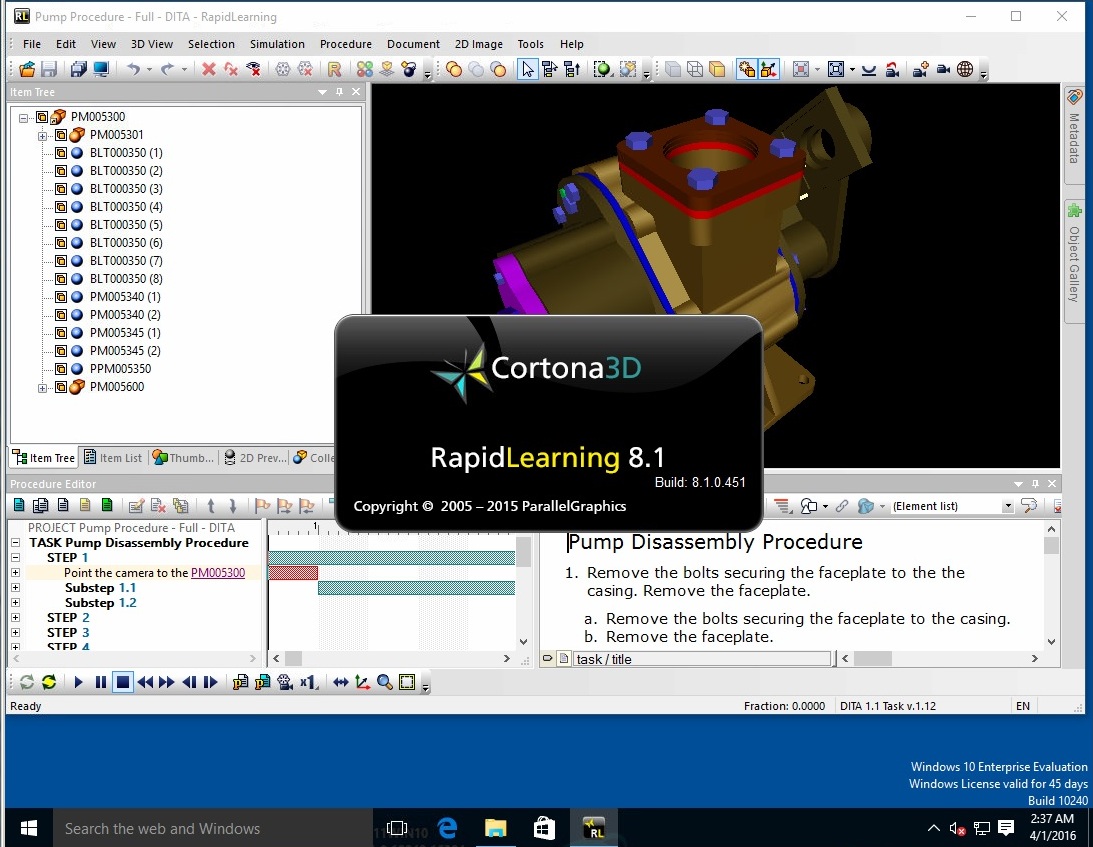This screenshot has height=847, width=1093.
Task: Toggle the checkbox icon beside PM005345 (2)
Action: [x=61, y=351]
